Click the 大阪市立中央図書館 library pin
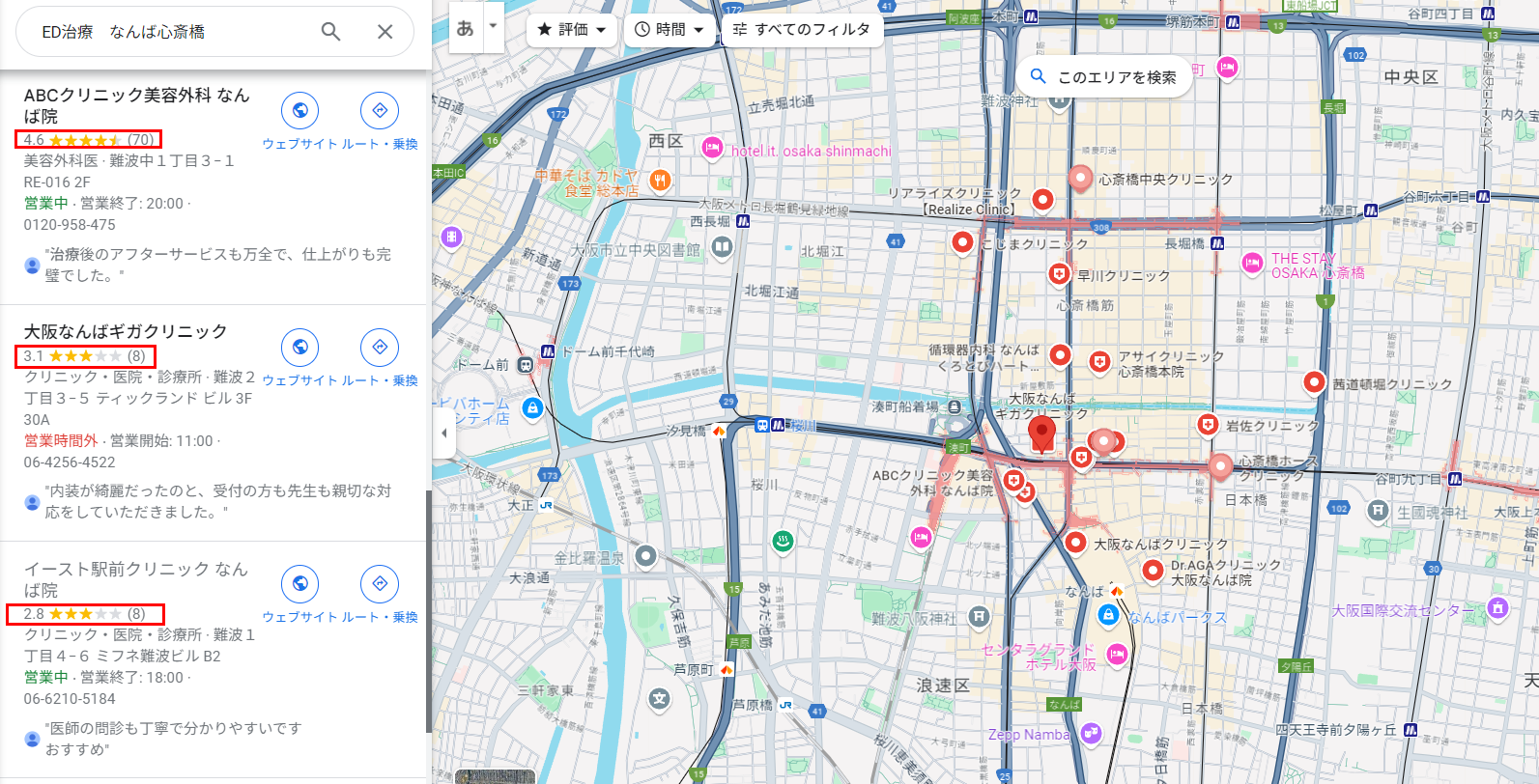 pos(722,247)
